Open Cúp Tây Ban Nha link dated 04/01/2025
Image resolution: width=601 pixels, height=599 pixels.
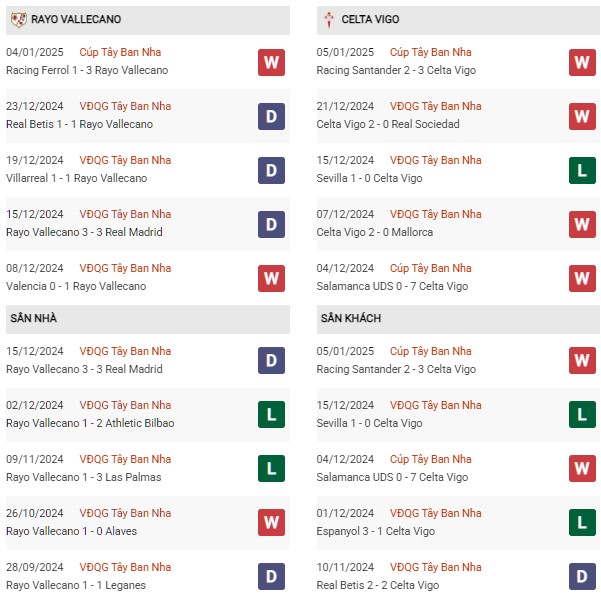[120, 52]
